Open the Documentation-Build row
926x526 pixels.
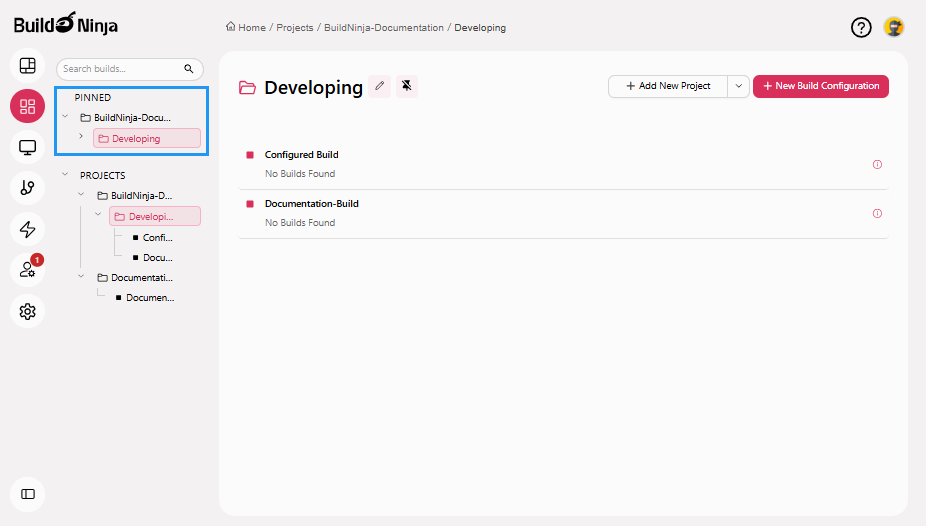[x=563, y=214]
